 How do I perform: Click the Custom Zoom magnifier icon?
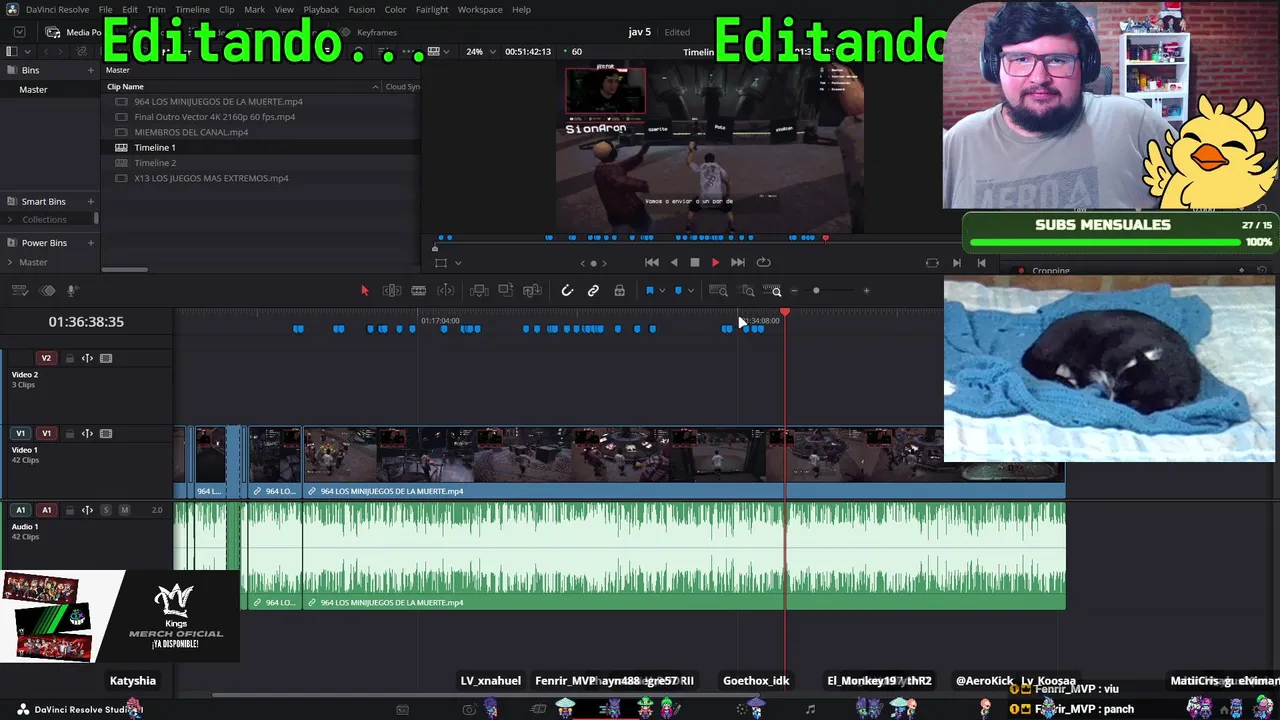point(774,291)
